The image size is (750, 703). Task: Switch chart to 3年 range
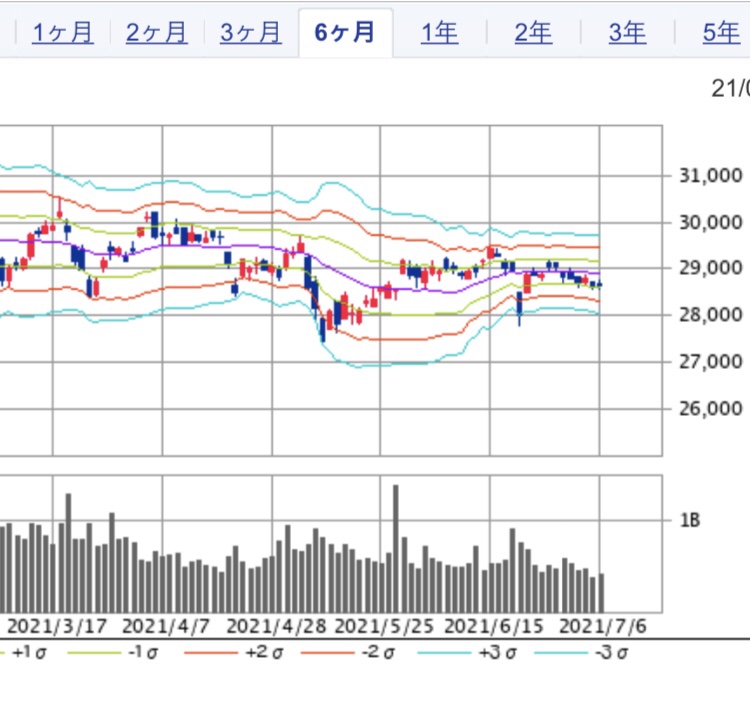[x=628, y=33]
